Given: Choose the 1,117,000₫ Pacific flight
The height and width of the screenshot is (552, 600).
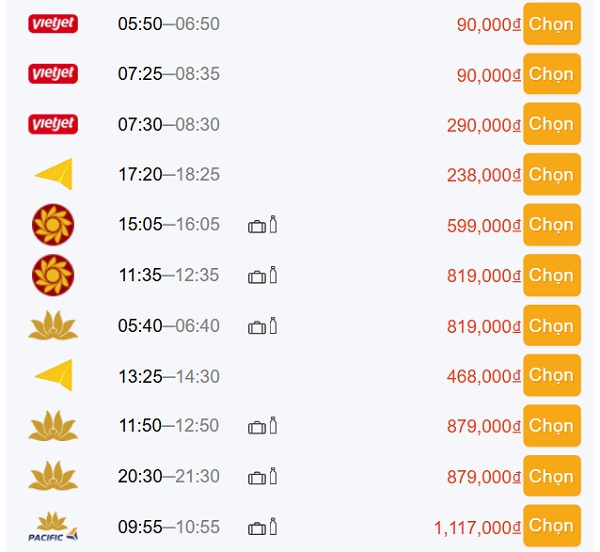Looking at the screenshot, I should click(551, 526).
